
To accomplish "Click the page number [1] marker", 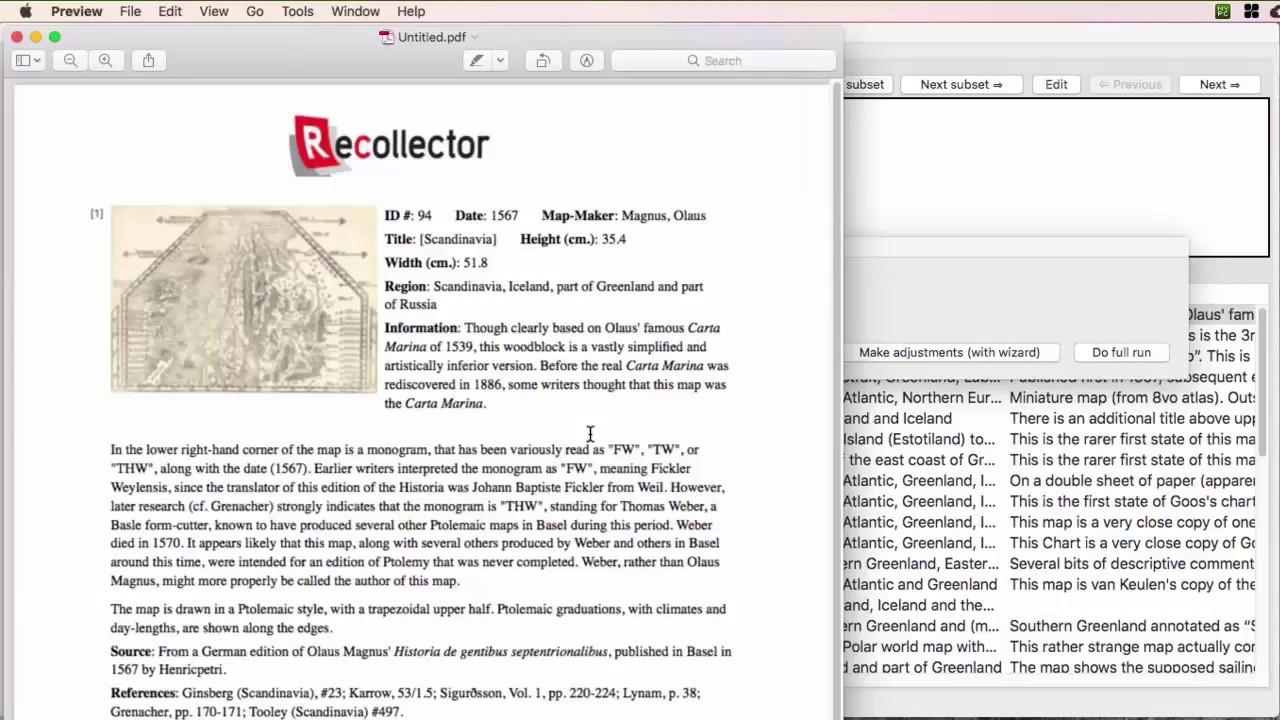I will pos(96,213).
